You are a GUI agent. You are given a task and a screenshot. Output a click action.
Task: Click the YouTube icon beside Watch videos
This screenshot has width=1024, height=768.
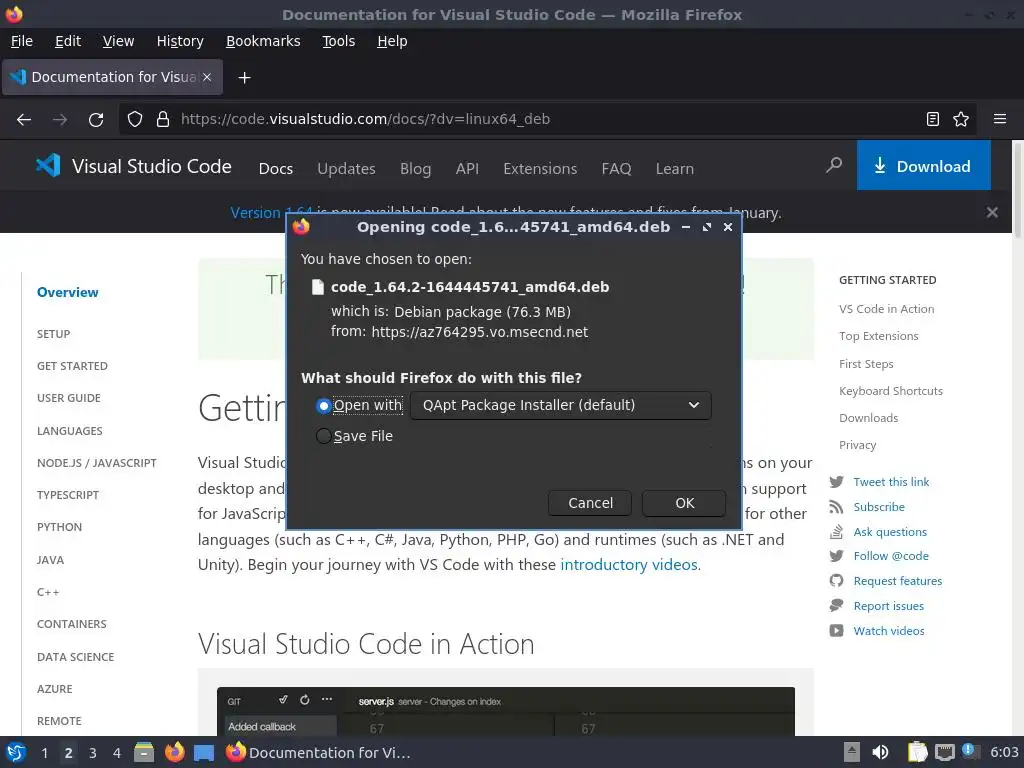837,631
